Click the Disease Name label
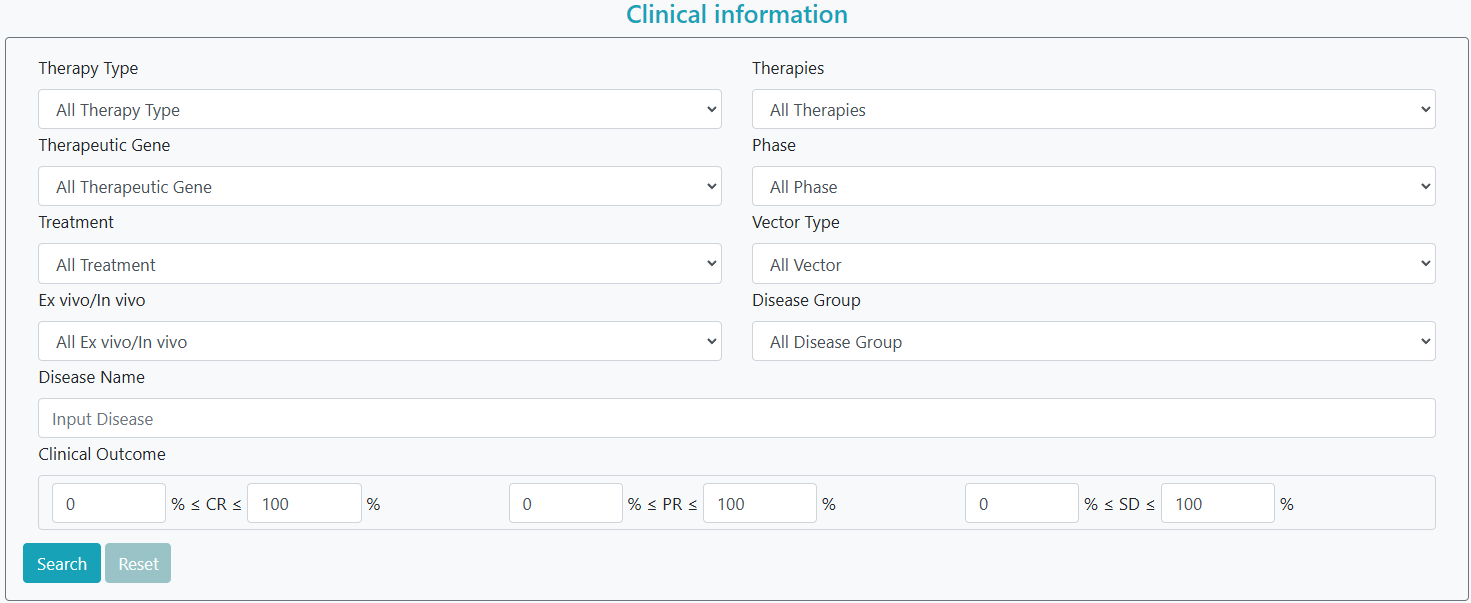Image resolution: width=1471 pixels, height=603 pixels. pos(91,377)
